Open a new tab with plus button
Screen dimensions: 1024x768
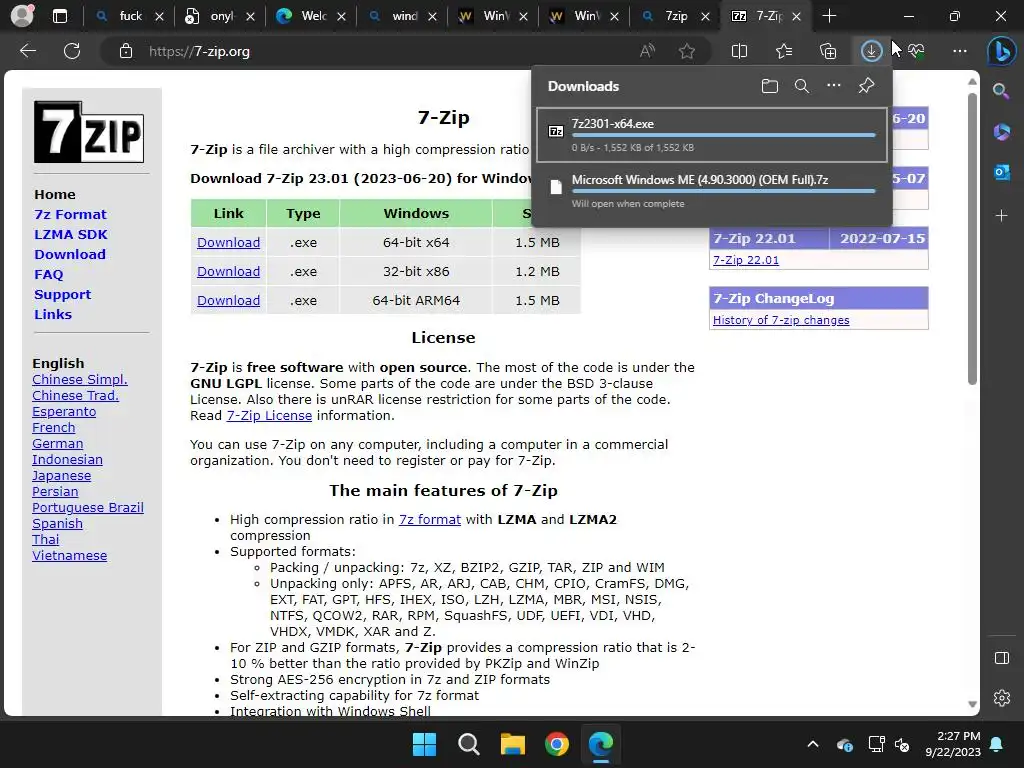pos(829,16)
